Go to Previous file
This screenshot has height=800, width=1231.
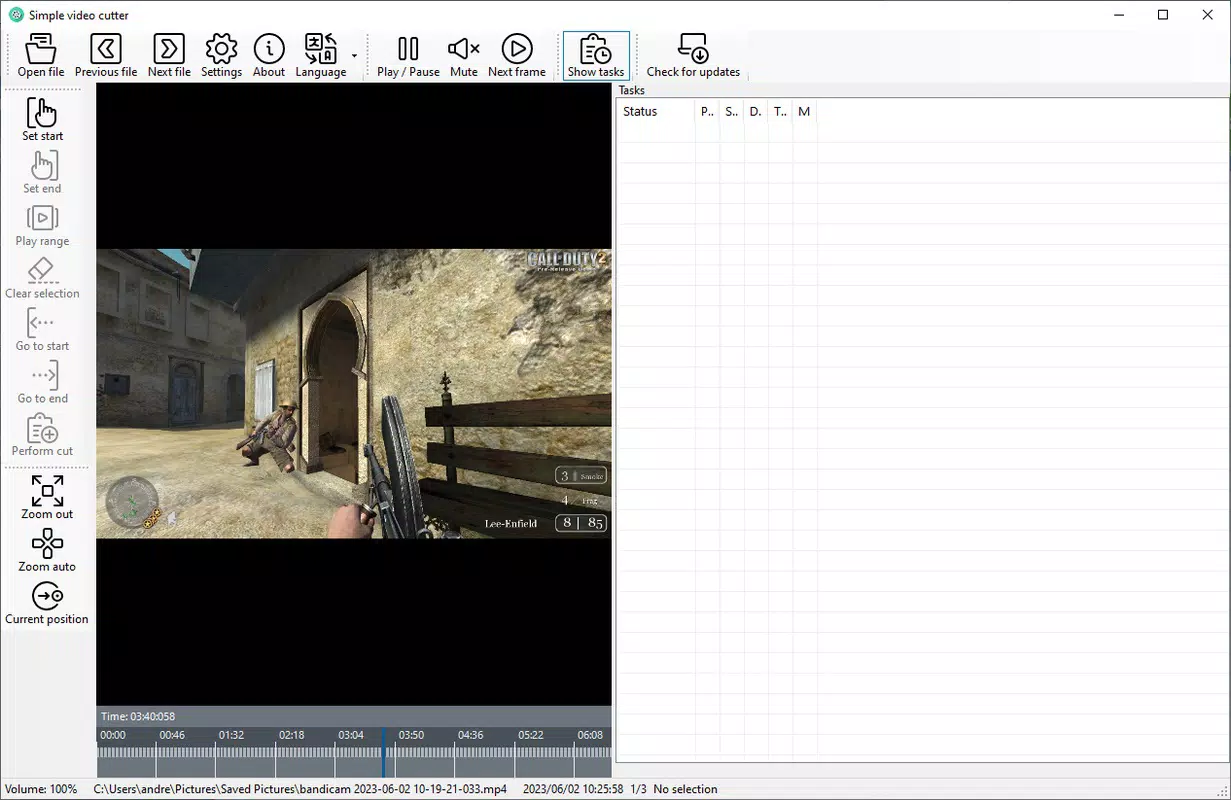click(x=106, y=56)
